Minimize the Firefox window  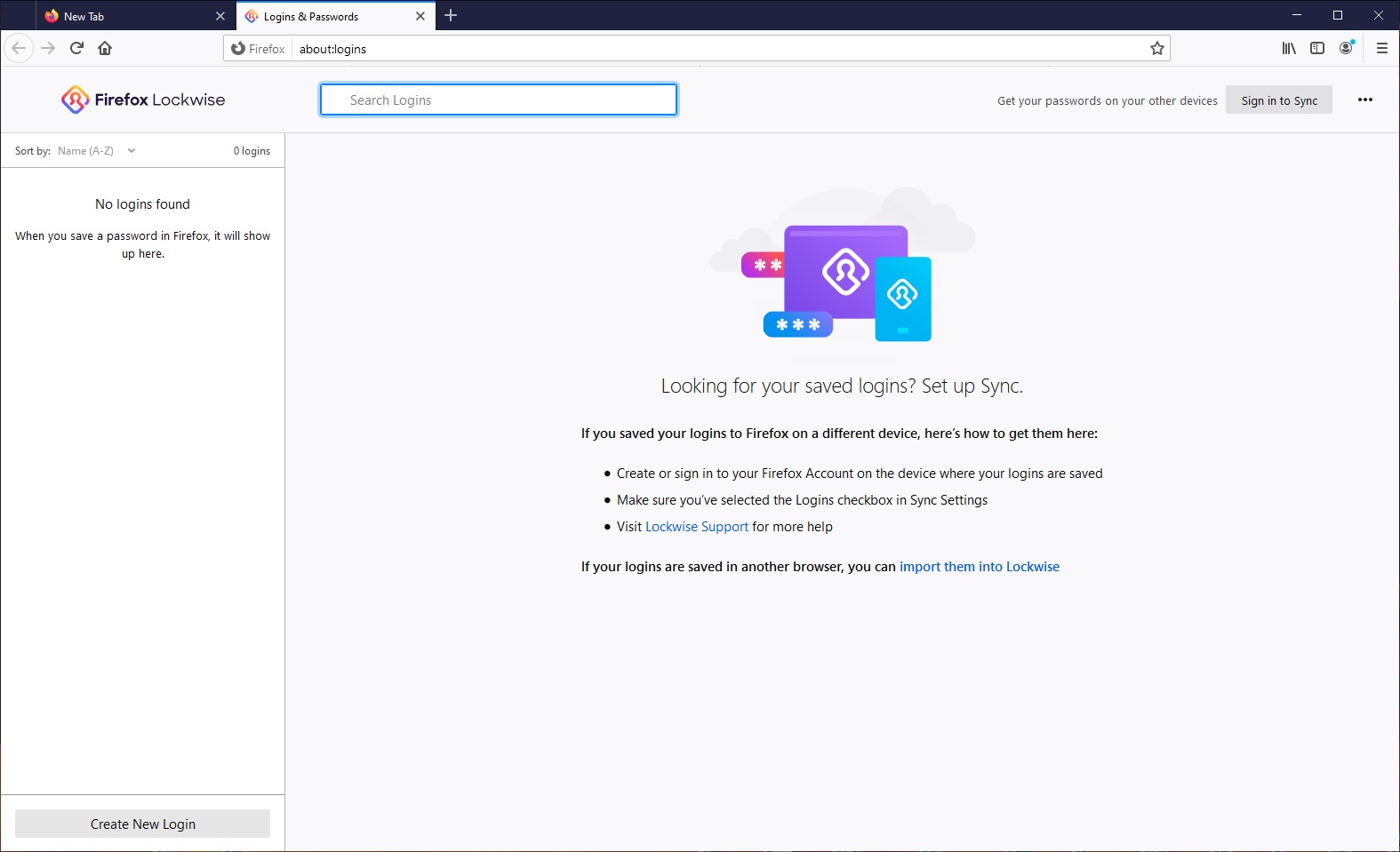(1297, 15)
